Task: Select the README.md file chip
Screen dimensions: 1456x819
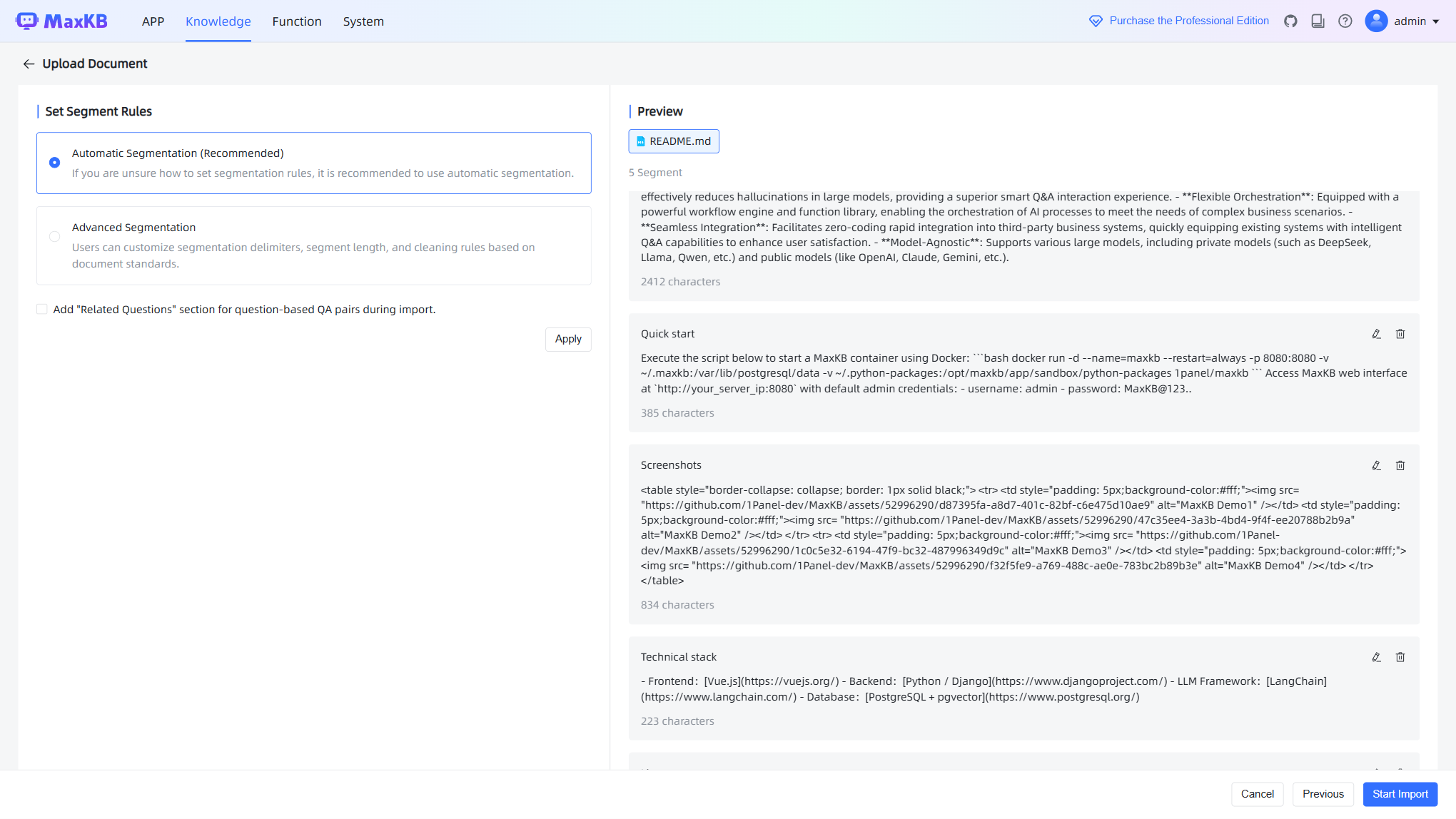Action: point(674,141)
